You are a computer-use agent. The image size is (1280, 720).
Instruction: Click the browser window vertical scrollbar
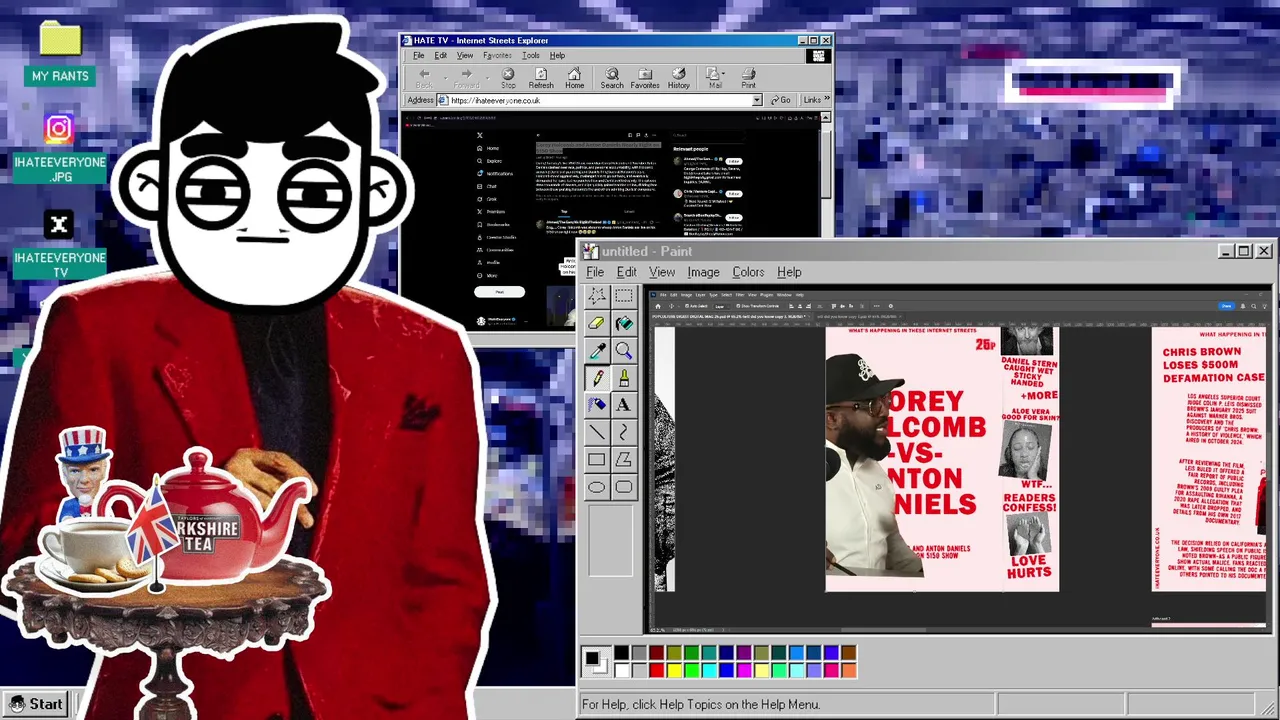(826, 174)
